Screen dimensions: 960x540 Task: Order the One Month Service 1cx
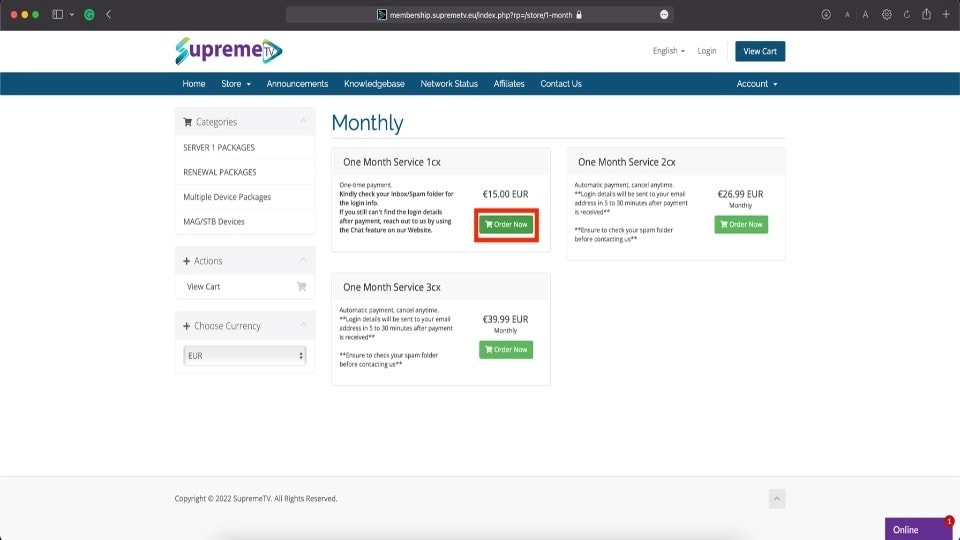point(506,225)
